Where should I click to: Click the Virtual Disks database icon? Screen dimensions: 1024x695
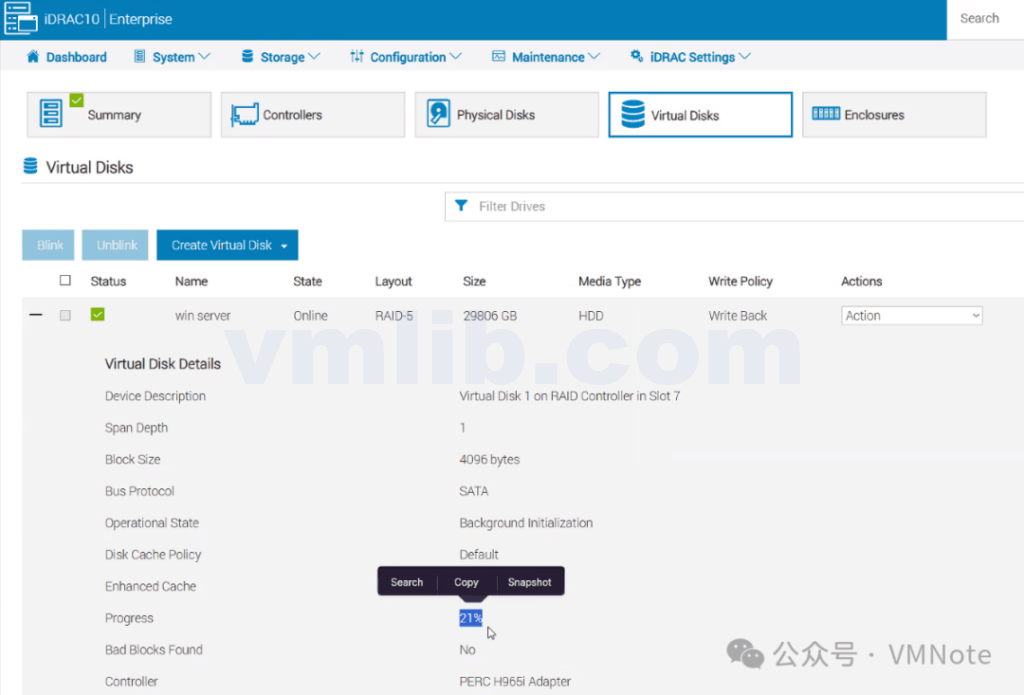coord(632,114)
